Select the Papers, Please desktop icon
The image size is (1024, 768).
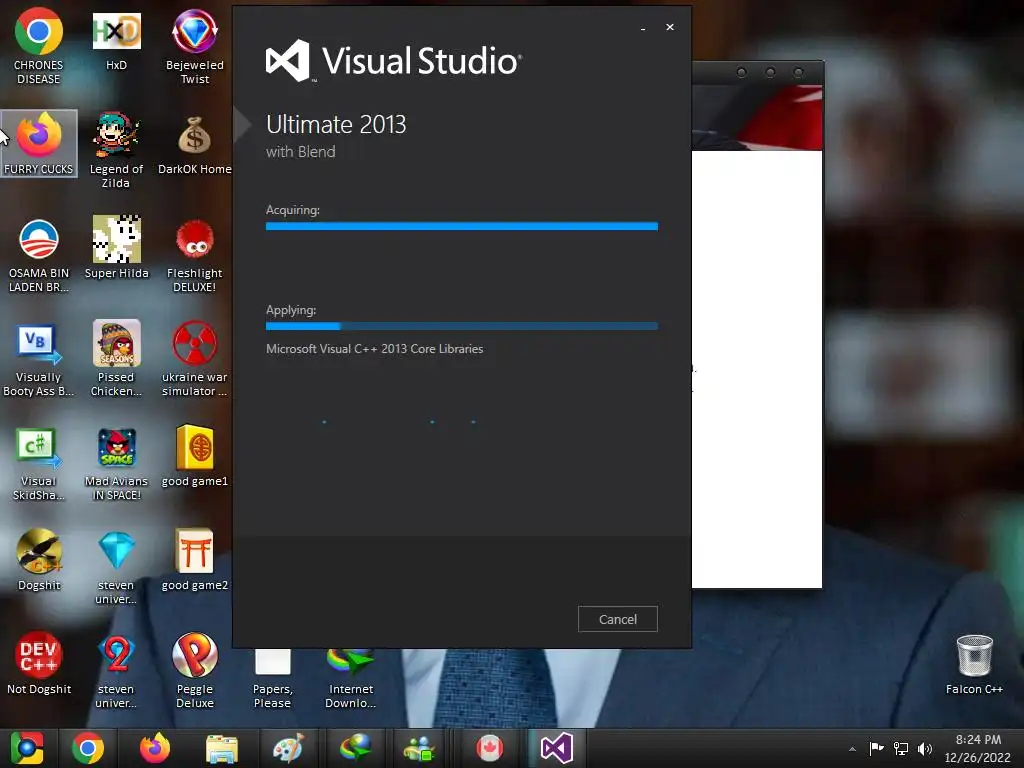pos(272,679)
